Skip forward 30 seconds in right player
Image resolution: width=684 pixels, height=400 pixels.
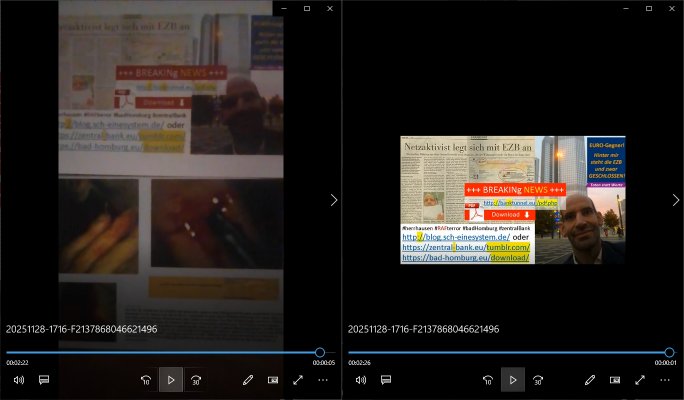click(538, 380)
